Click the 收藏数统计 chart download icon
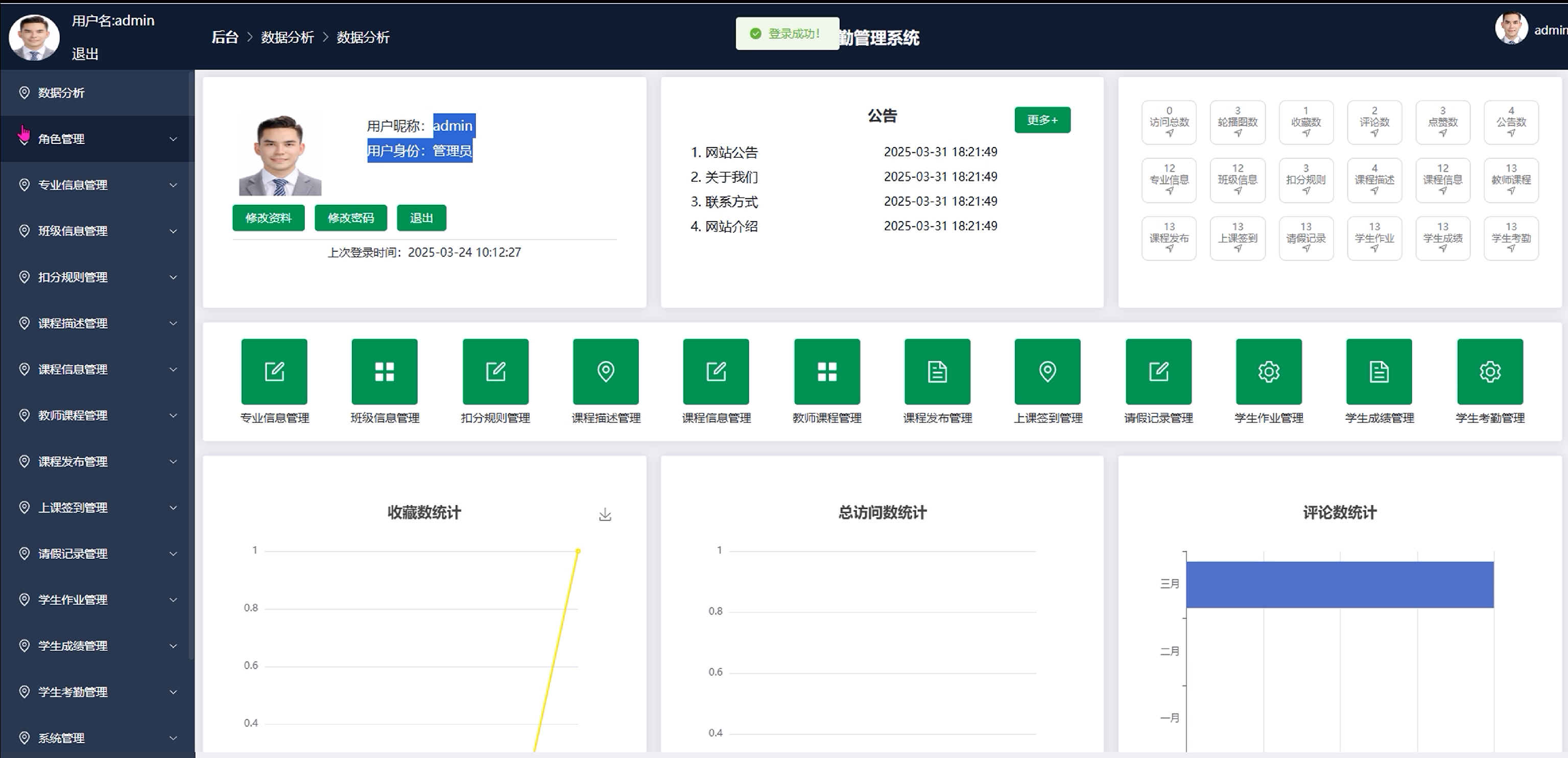The width and height of the screenshot is (1568, 758). [604, 514]
